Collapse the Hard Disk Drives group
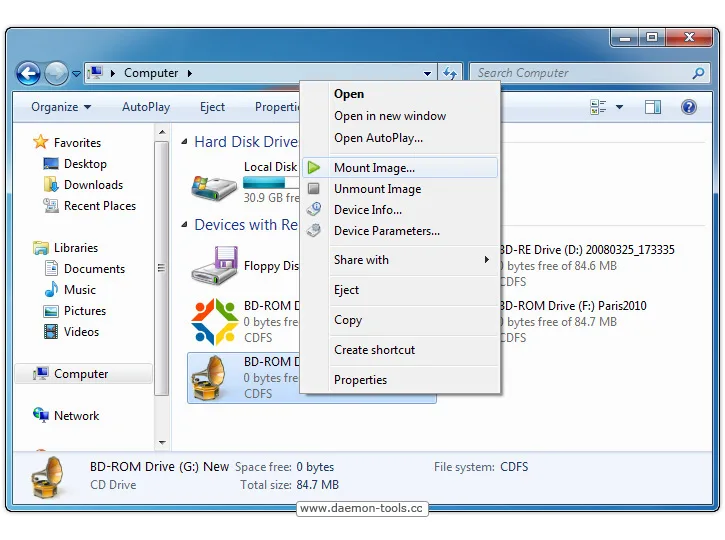 (184, 141)
